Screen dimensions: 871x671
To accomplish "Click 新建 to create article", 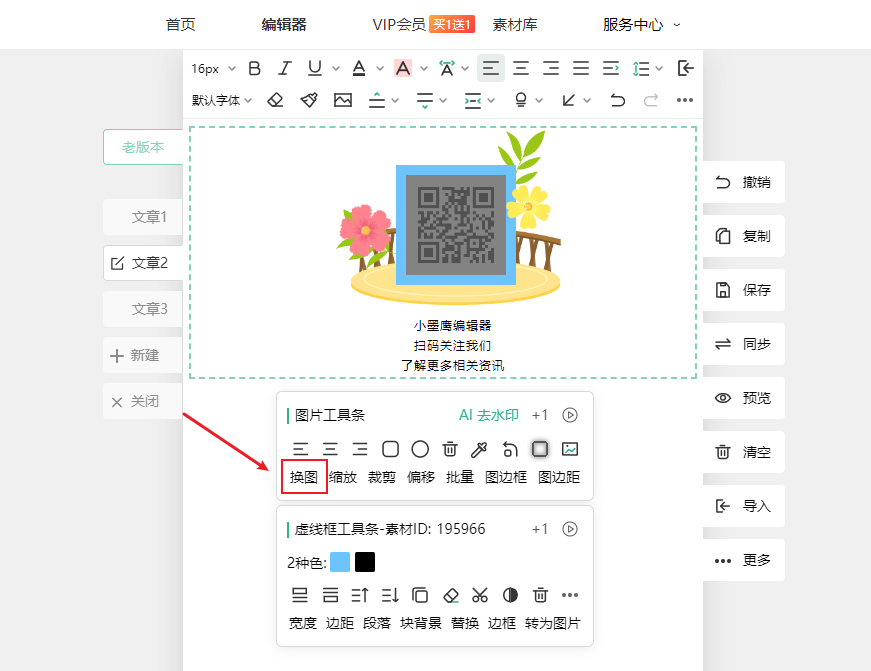I will point(143,355).
